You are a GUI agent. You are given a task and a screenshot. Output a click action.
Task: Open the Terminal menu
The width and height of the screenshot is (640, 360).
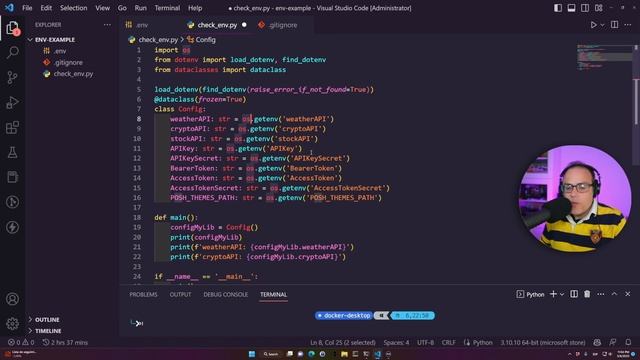click(167, 8)
